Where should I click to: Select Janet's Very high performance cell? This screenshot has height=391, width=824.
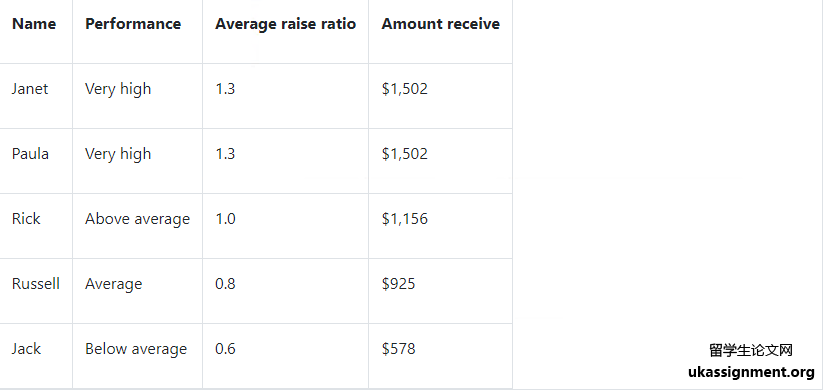pyautogui.click(x=118, y=89)
